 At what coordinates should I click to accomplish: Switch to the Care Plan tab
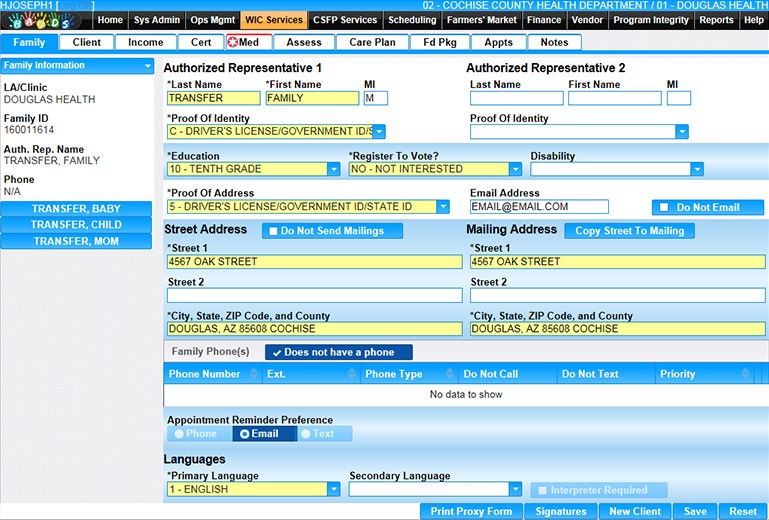372,42
